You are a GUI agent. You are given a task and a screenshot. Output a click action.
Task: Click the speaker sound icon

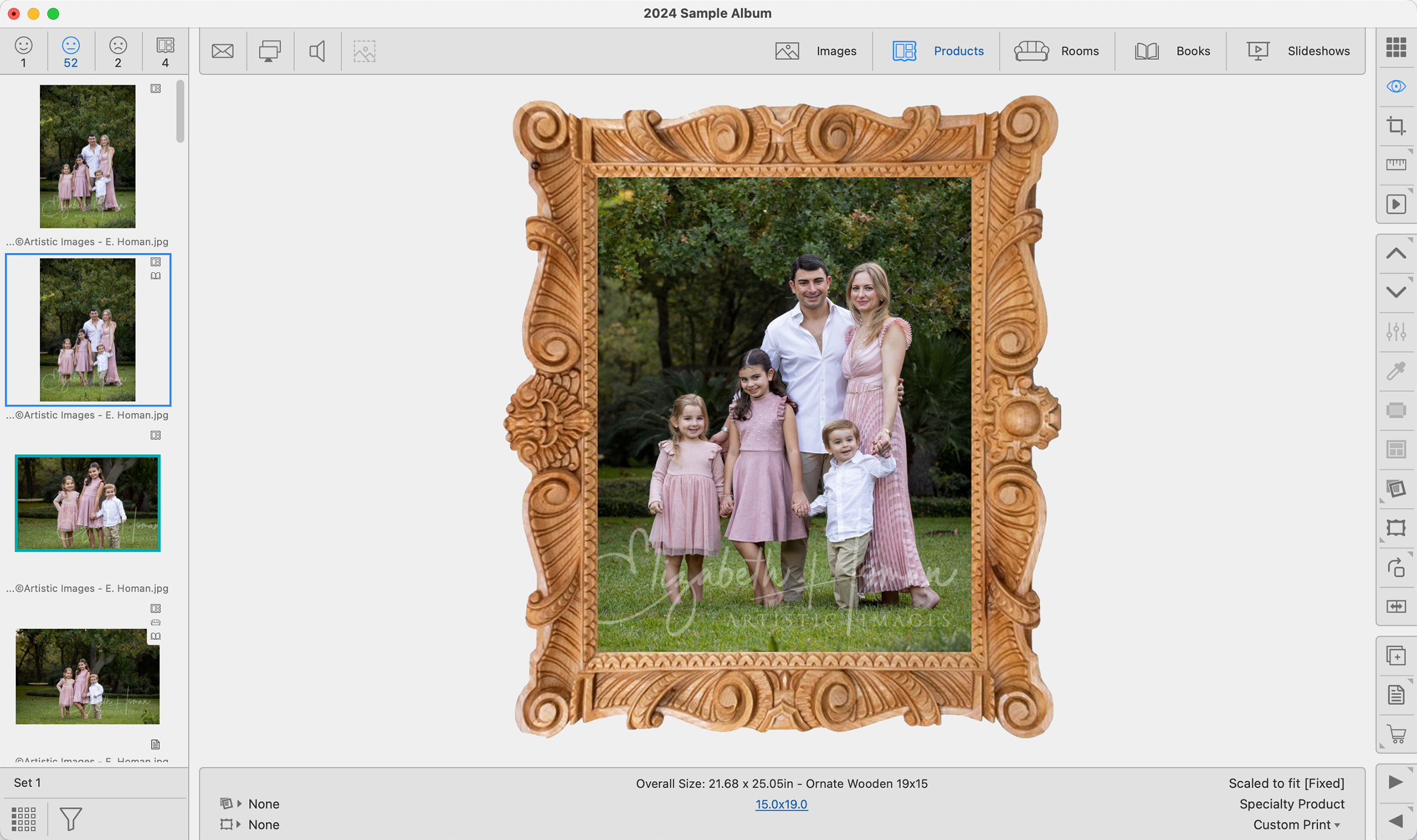317,52
